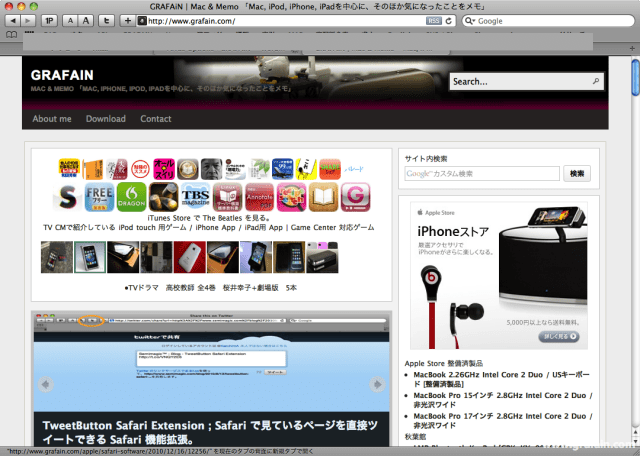Click the 1P toolbar button
Viewport: 640px width, 456px height.
[x=50, y=20]
